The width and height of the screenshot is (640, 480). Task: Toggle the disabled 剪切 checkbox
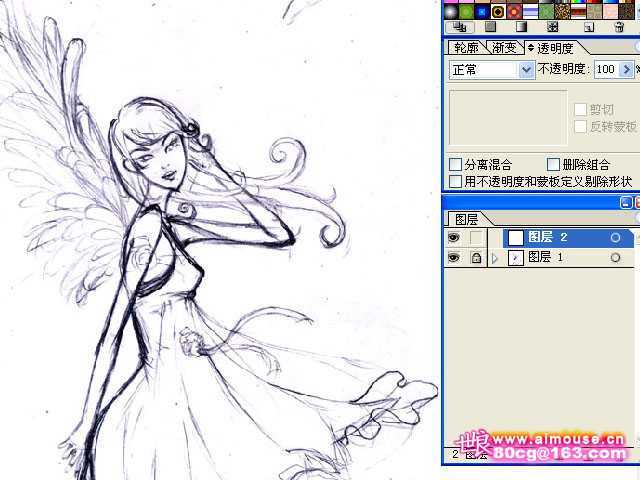coord(580,109)
